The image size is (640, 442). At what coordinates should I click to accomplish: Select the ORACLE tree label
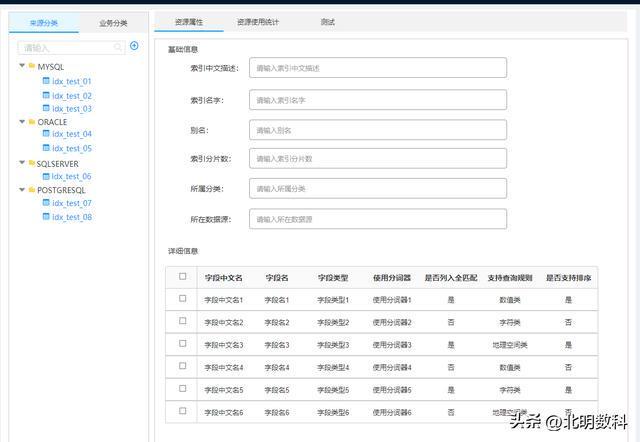[52, 122]
